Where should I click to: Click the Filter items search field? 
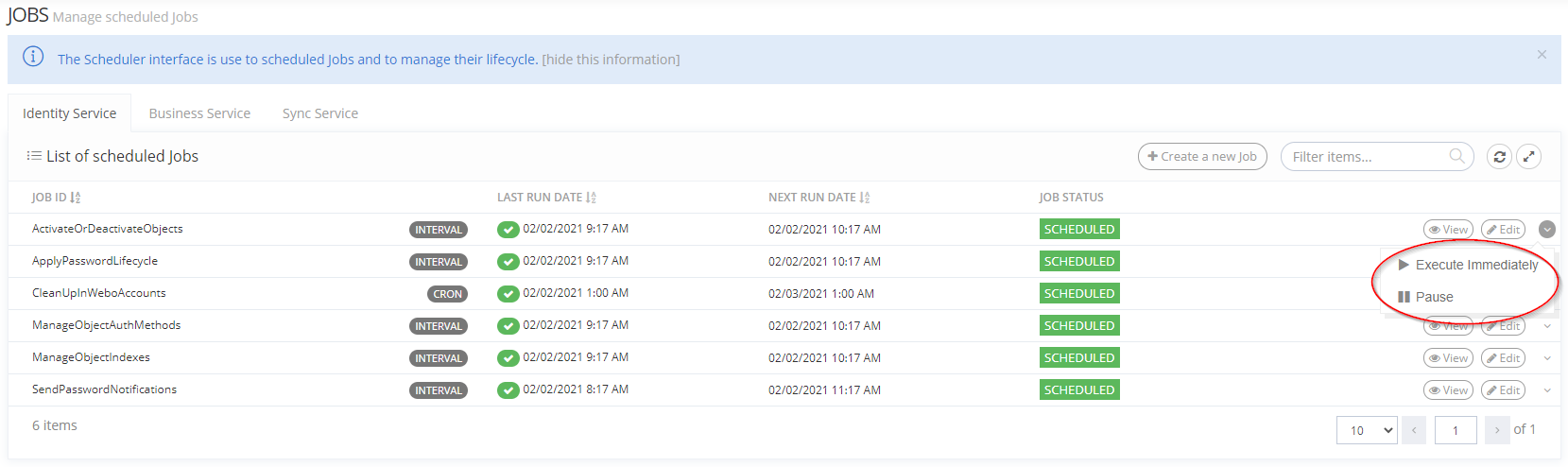pos(1366,157)
